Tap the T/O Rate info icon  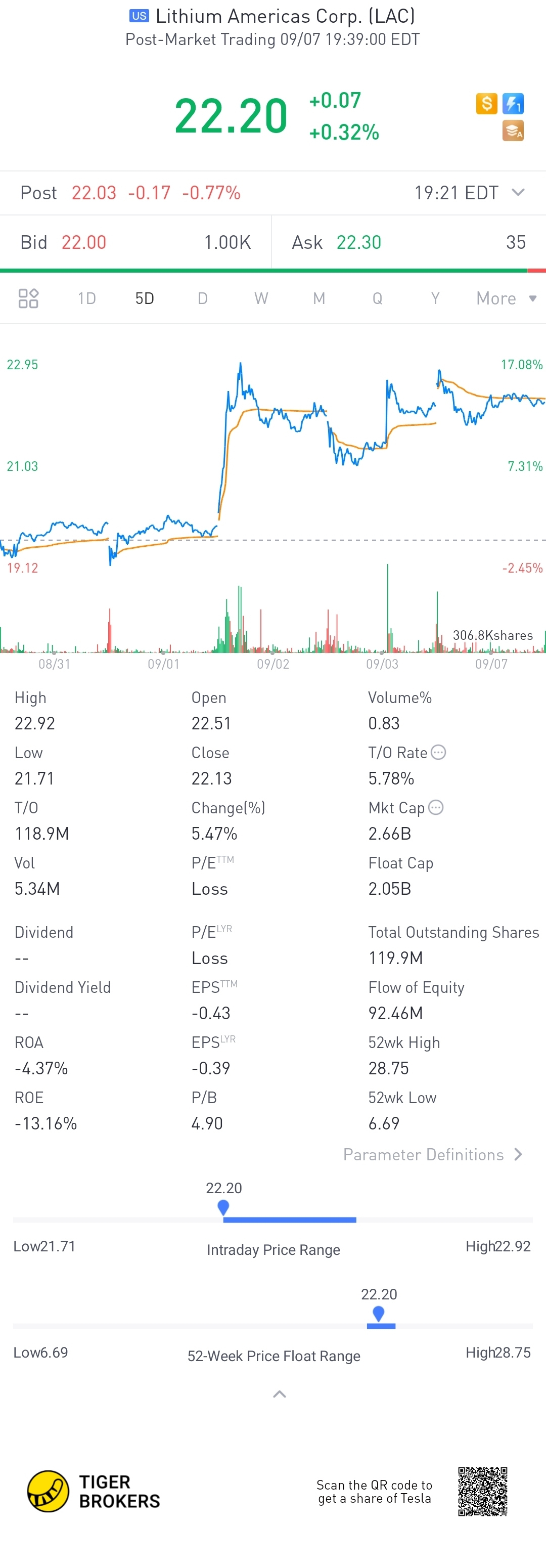pos(438,752)
